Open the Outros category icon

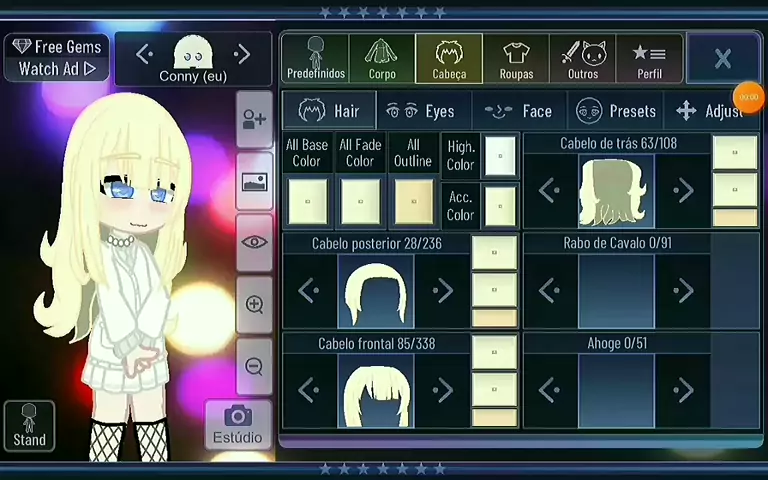[582, 59]
